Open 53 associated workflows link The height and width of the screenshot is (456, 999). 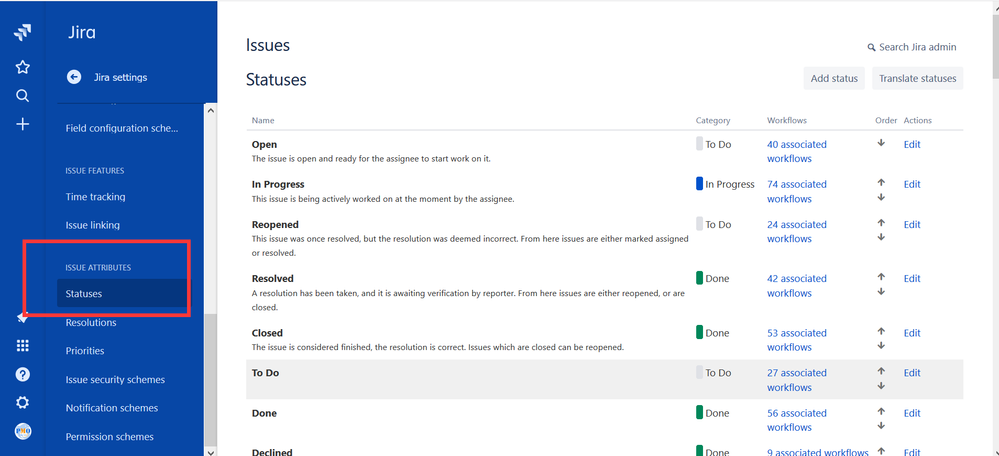click(796, 339)
